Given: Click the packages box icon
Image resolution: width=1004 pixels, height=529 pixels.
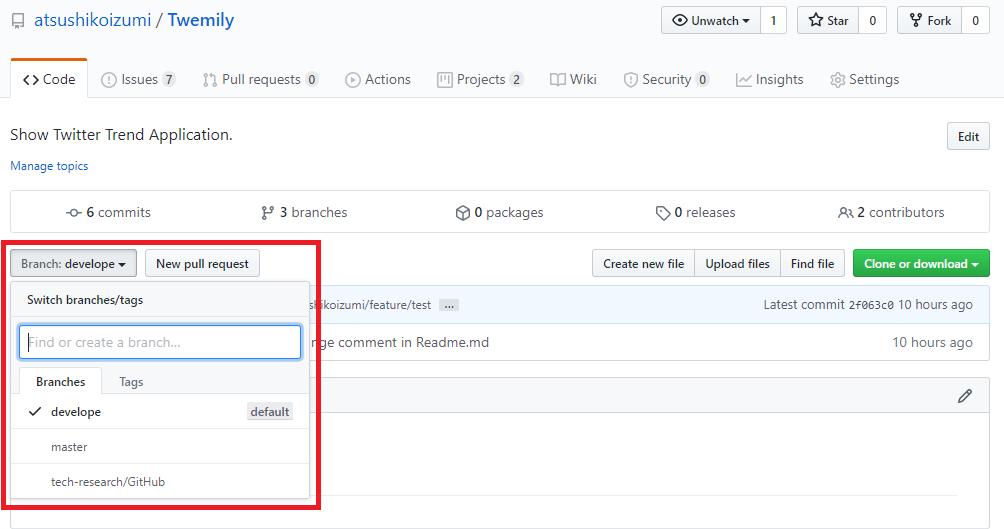Looking at the screenshot, I should coord(462,213).
